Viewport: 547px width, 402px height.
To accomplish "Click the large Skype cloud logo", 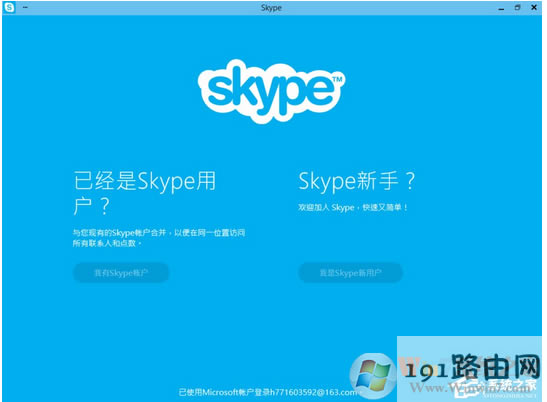I will [x=271, y=91].
